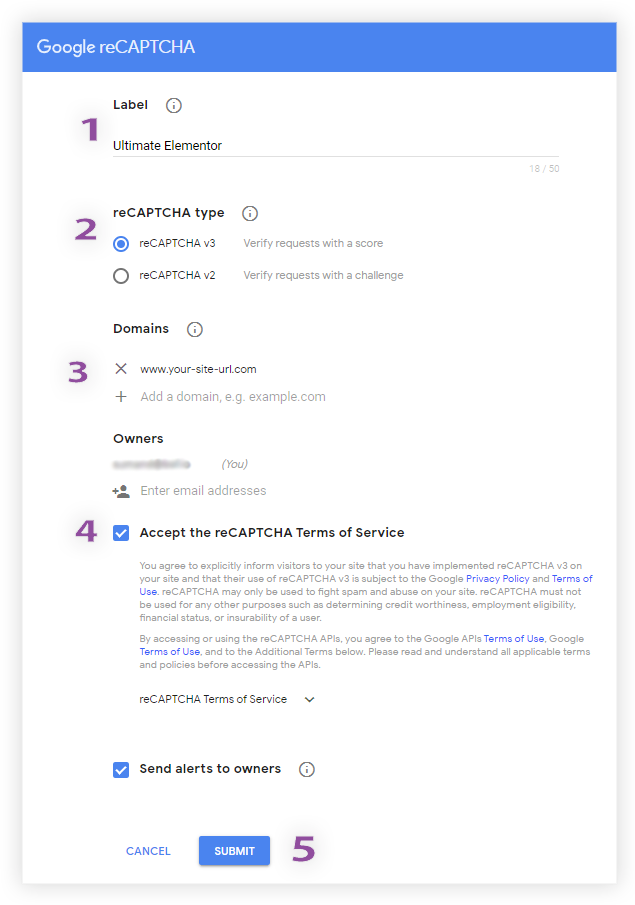Click the Cancel button
Image resolution: width=635 pixels, height=905 pixels.
pyautogui.click(x=148, y=851)
